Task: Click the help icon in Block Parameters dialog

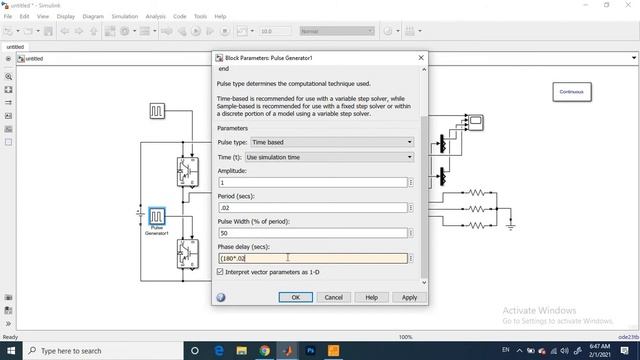Action: [x=221, y=298]
